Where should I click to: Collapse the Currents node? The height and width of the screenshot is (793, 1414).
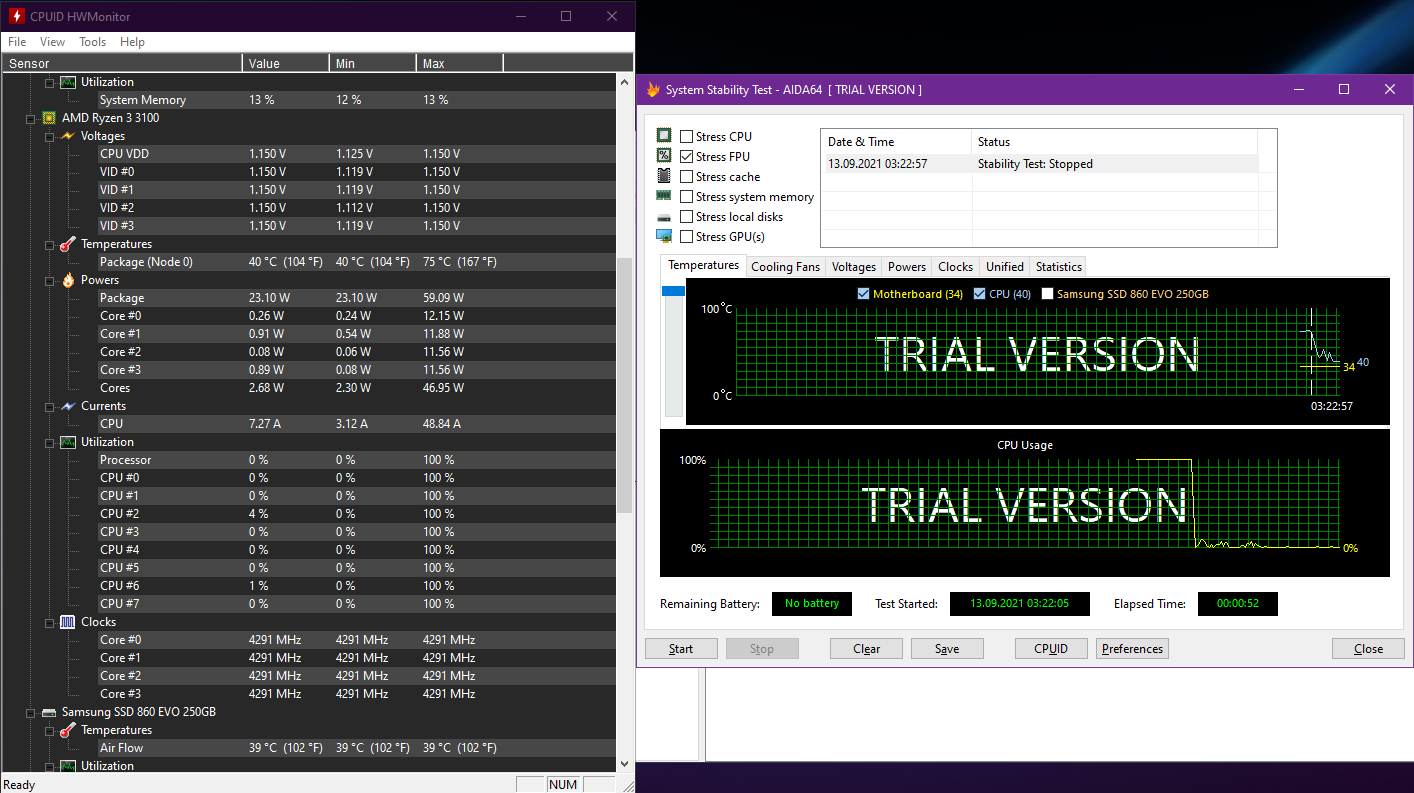[x=49, y=406]
